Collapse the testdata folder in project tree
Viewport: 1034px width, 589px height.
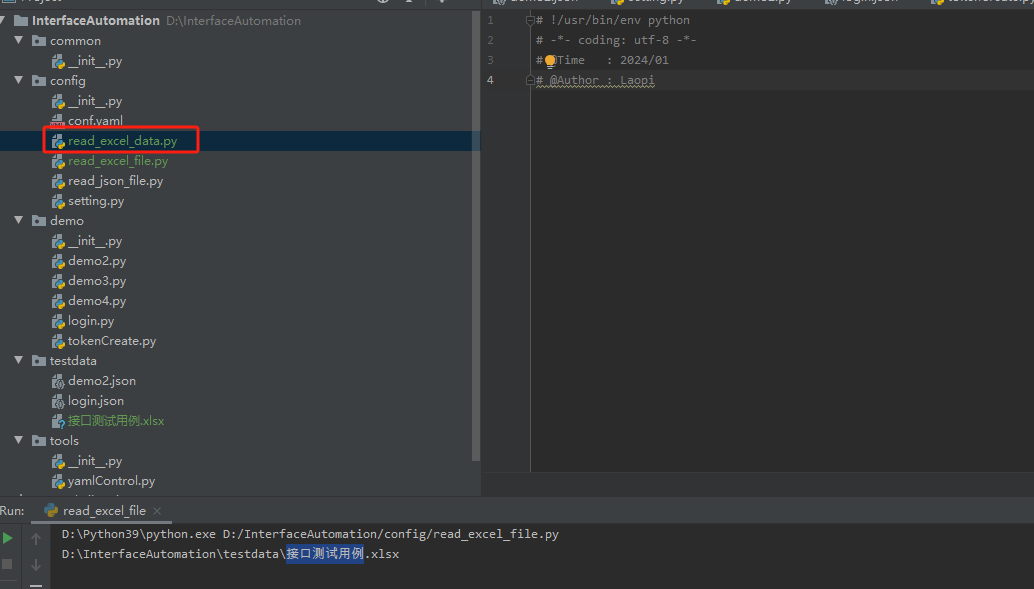point(18,360)
